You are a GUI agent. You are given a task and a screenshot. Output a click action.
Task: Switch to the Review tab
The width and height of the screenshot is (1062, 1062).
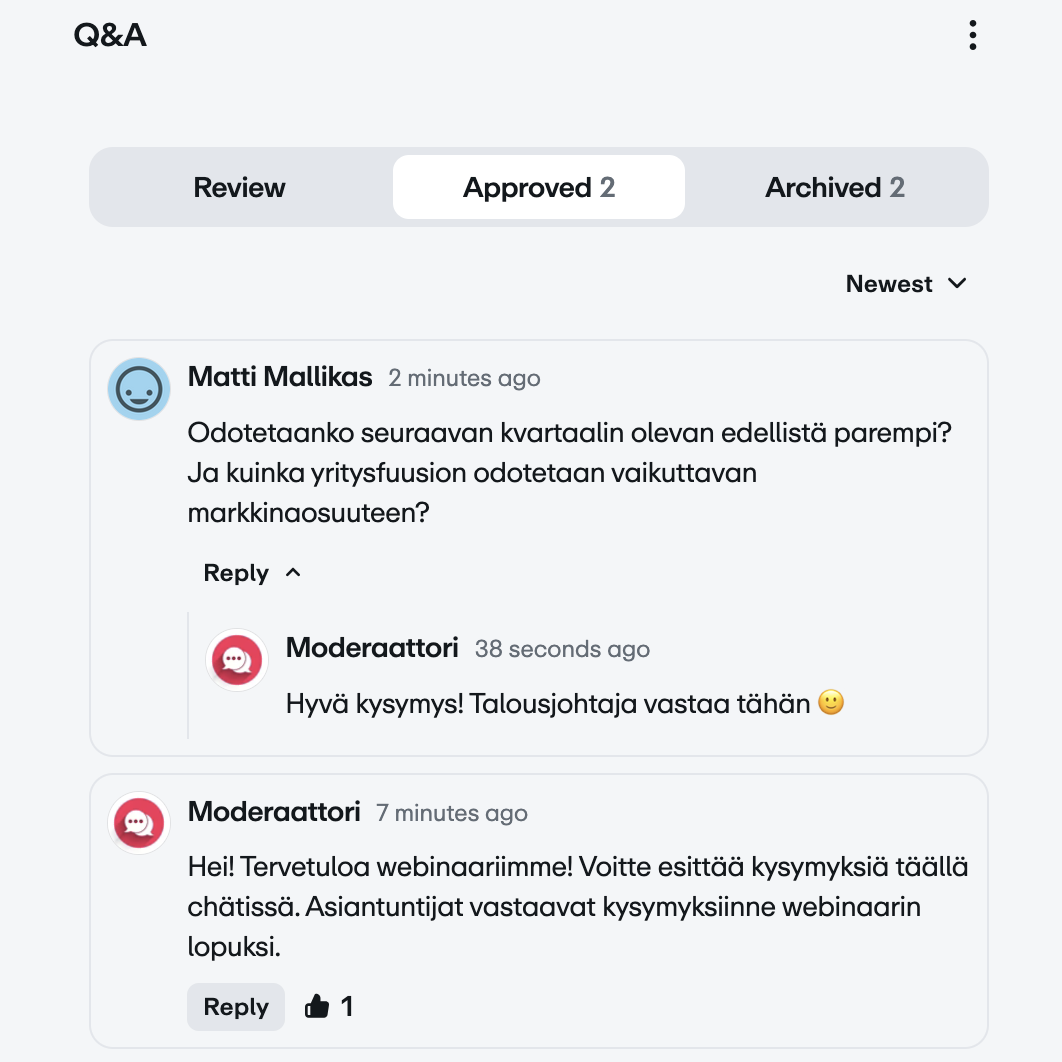click(240, 187)
